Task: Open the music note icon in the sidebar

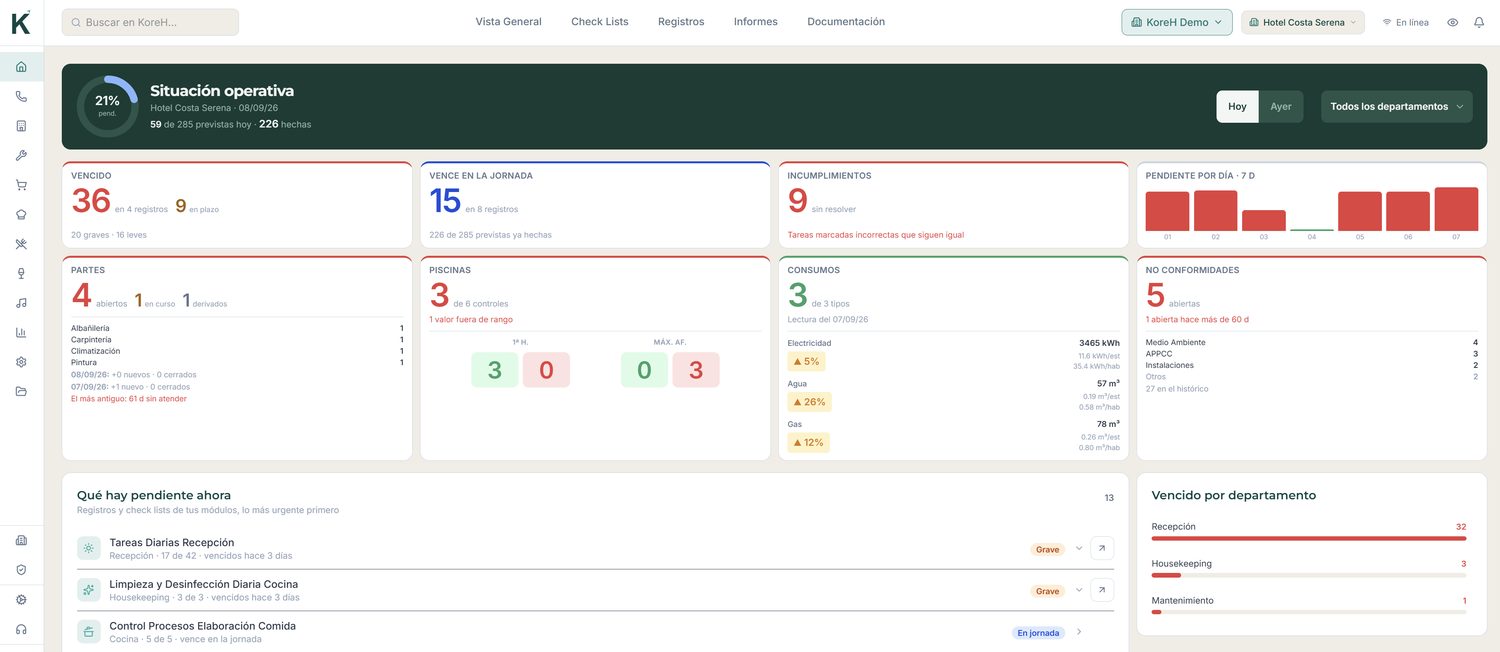Action: click(21, 303)
